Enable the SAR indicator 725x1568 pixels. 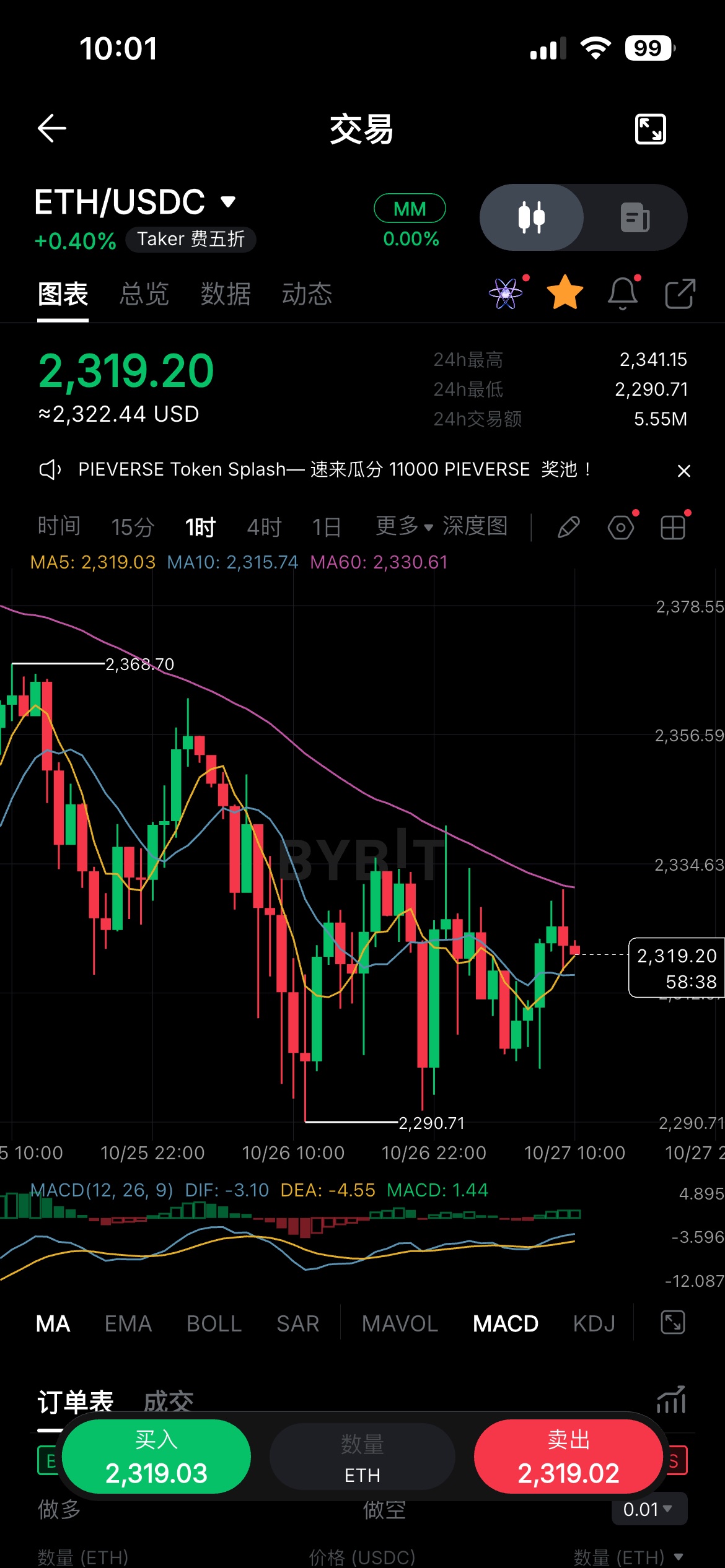coord(297,1323)
